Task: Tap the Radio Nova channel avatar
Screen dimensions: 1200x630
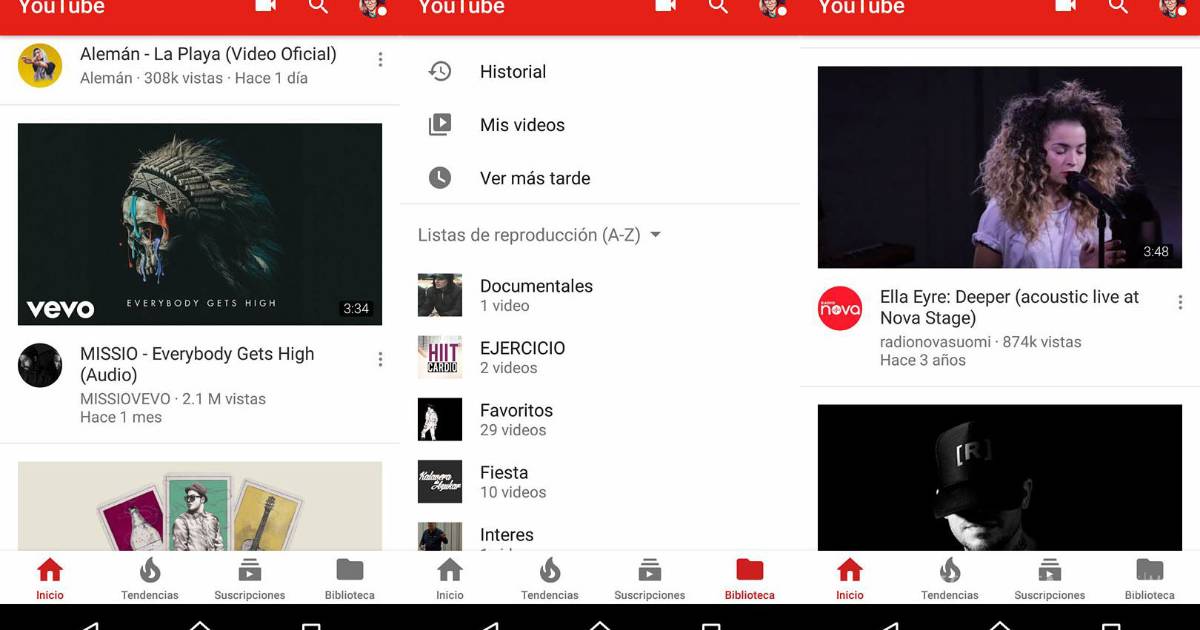Action: click(x=840, y=308)
